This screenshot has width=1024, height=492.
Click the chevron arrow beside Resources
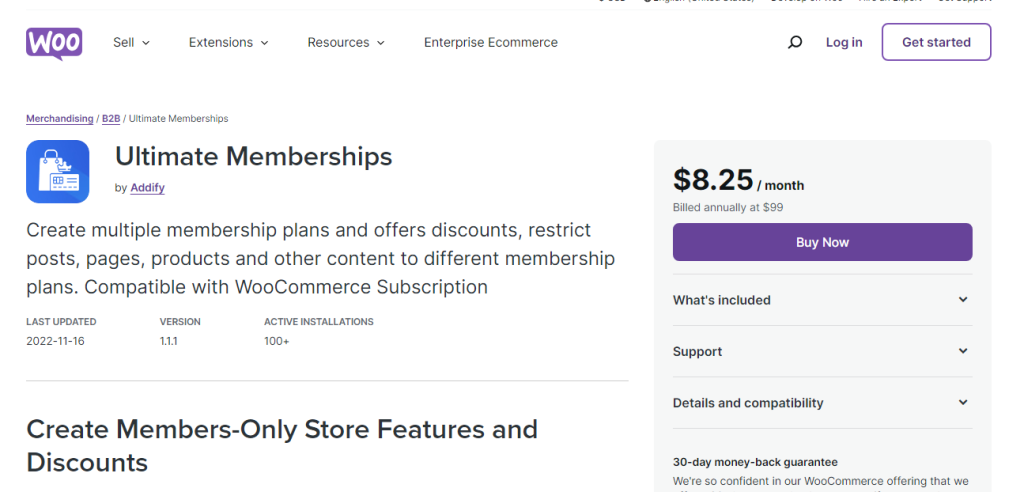[381, 42]
